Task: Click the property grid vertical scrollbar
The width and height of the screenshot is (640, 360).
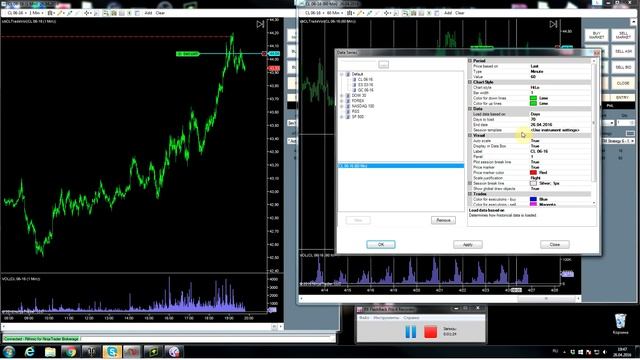Action: pyautogui.click(x=594, y=131)
